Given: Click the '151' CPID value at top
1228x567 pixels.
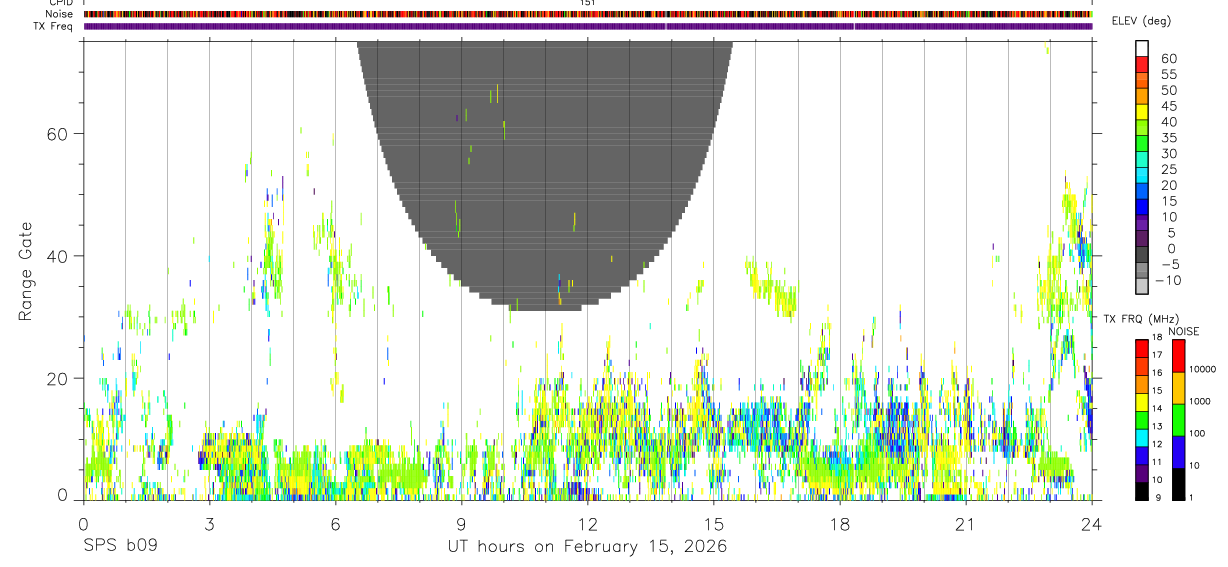Looking at the screenshot, I should 588,3.
